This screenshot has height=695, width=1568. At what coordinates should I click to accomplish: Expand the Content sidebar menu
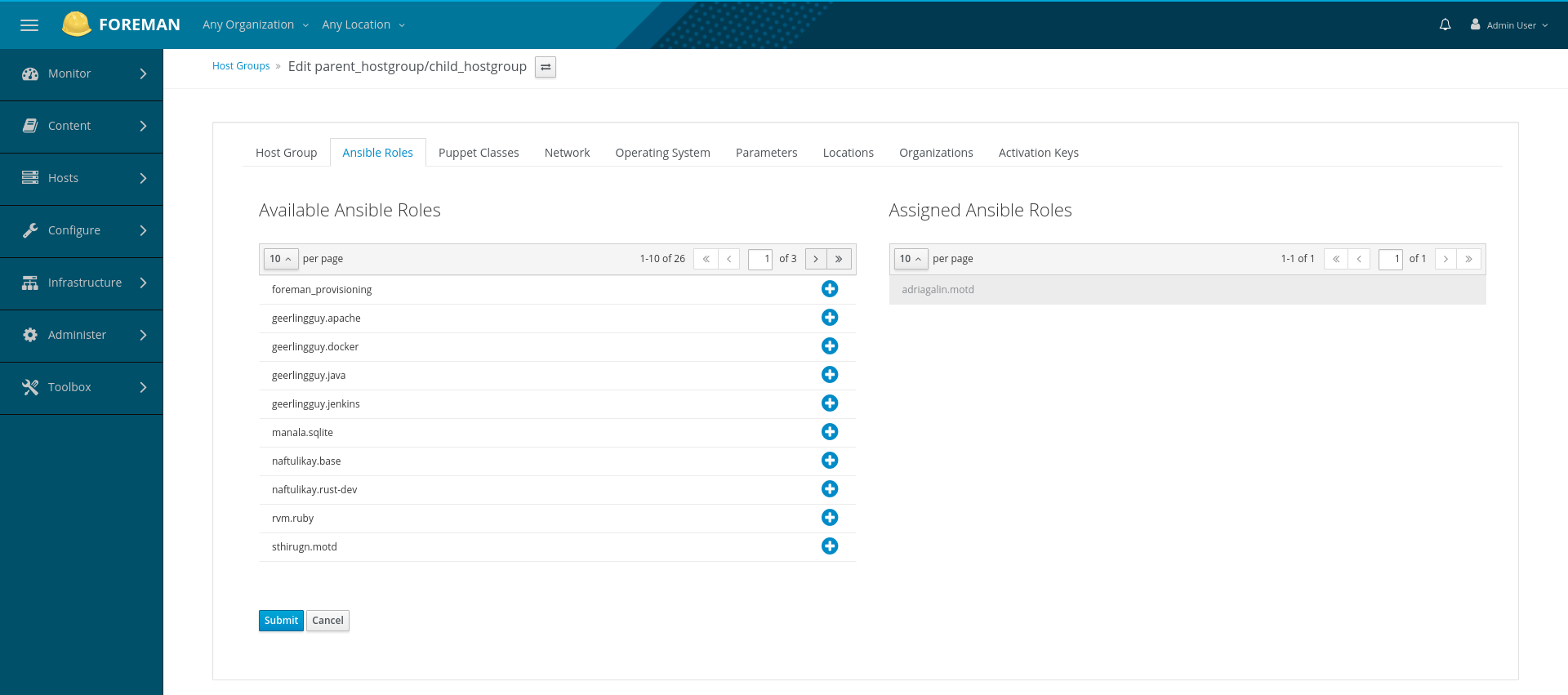tap(82, 127)
